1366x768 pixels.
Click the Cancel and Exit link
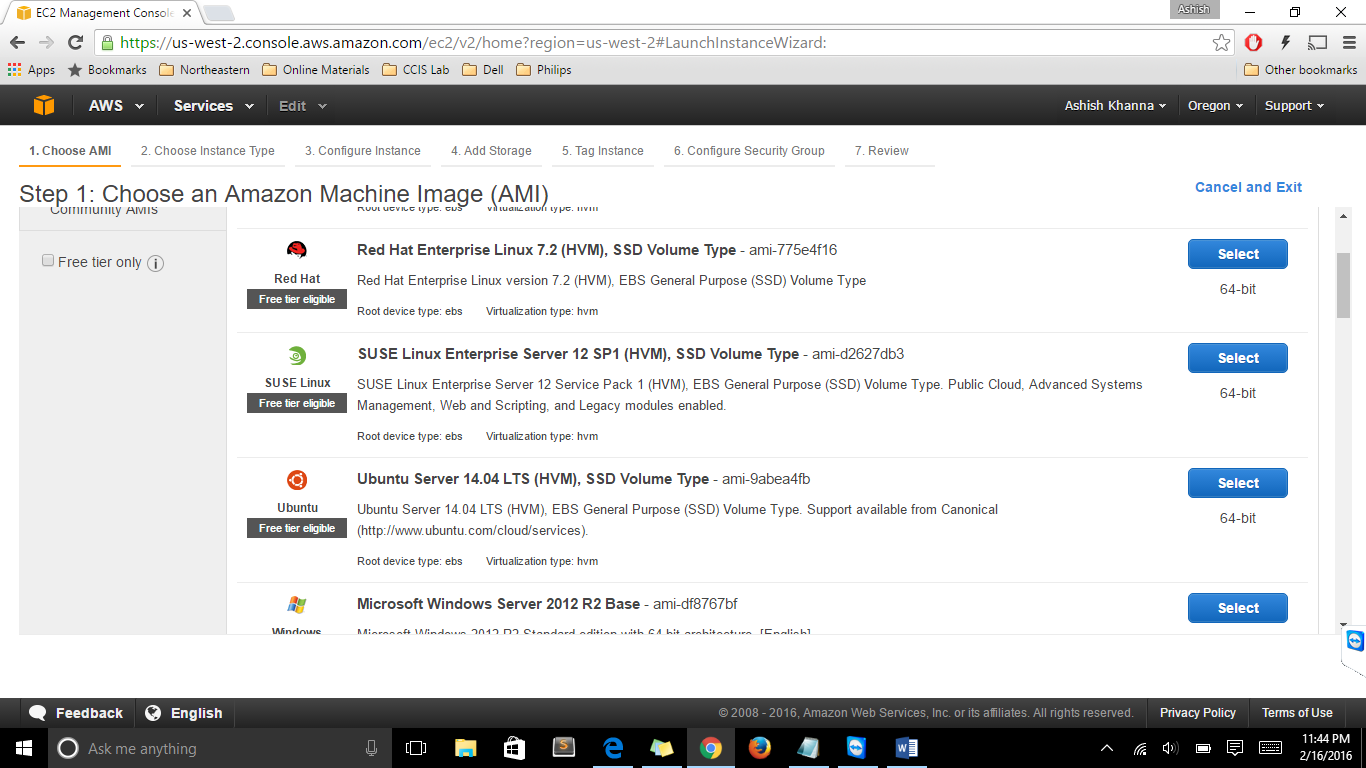(x=1248, y=187)
